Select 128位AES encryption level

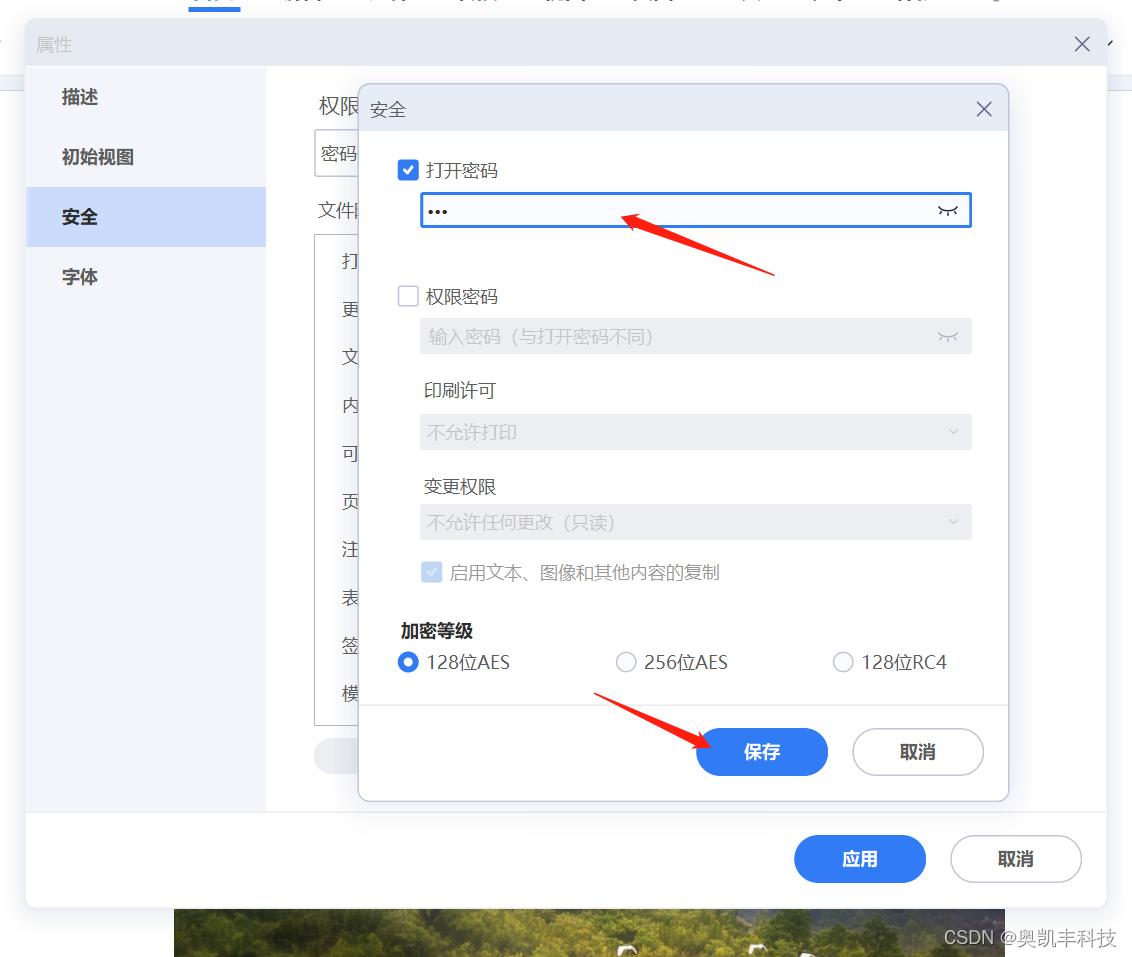tap(408, 662)
